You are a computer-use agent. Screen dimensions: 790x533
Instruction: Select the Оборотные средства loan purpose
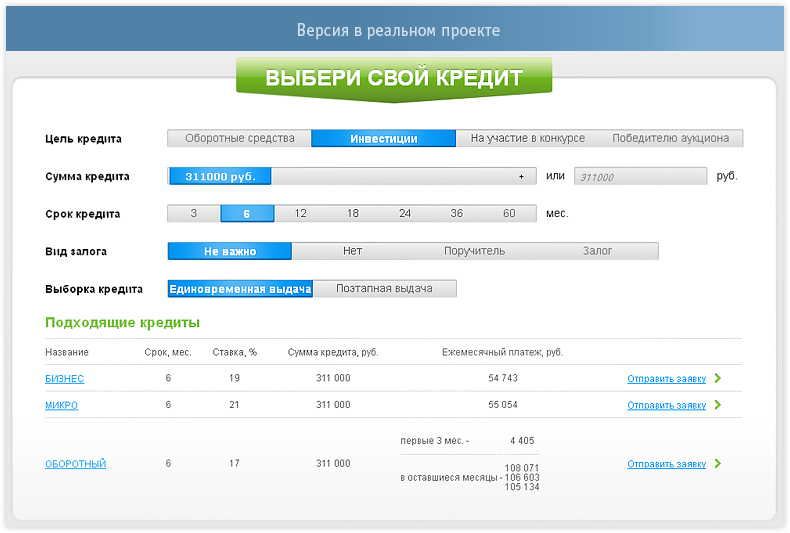(239, 139)
